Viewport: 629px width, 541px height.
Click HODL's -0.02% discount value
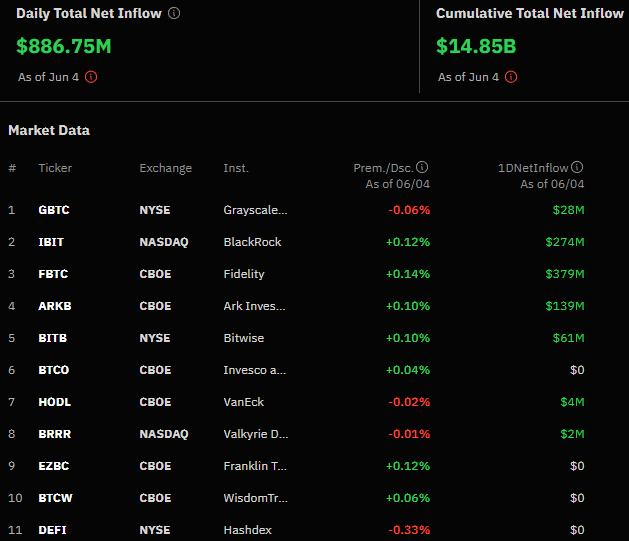(x=409, y=402)
